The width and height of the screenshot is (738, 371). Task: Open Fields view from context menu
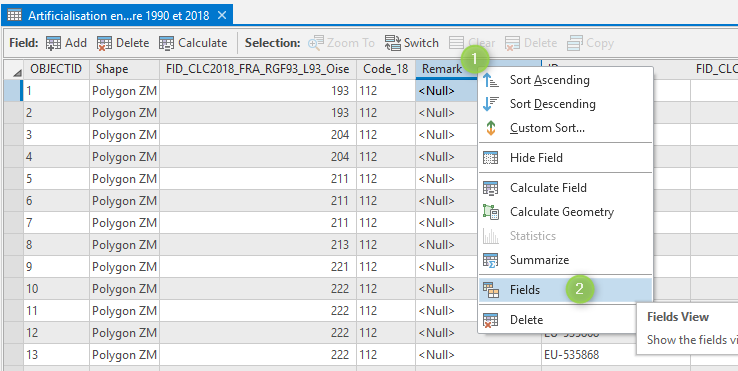565,290
